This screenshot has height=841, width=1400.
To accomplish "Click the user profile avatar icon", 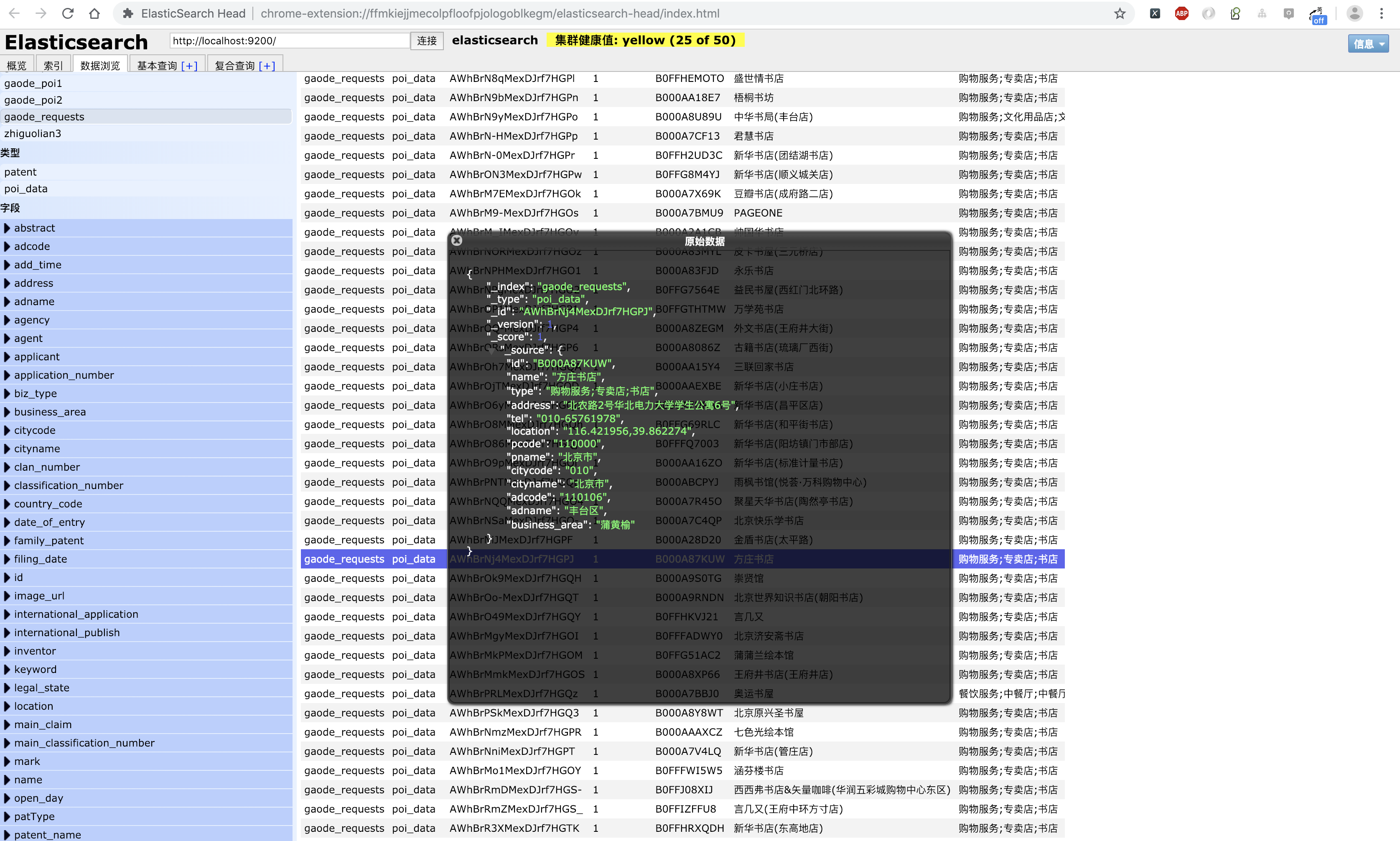I will (1354, 14).
